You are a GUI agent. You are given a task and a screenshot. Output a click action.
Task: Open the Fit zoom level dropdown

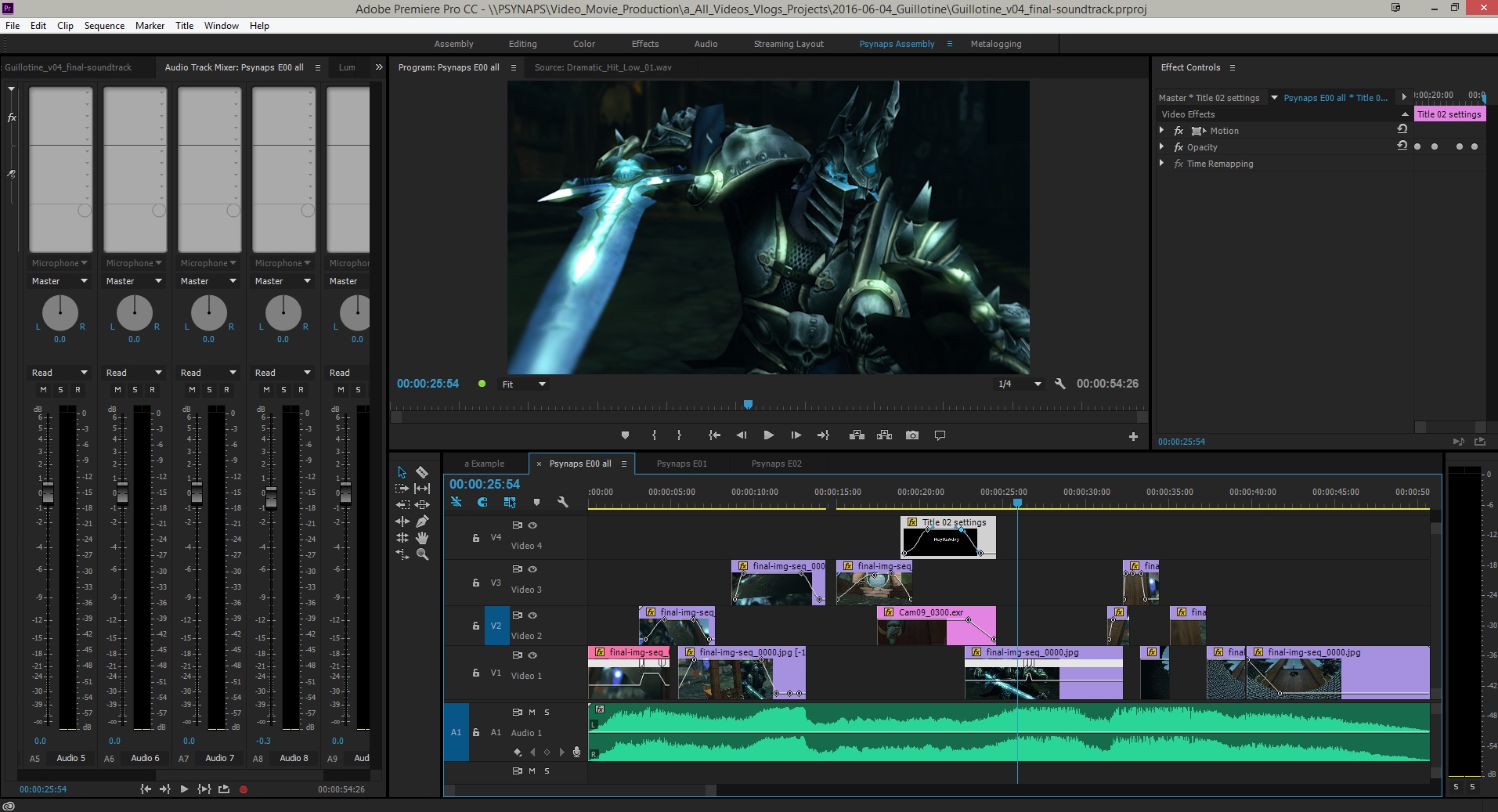(523, 384)
